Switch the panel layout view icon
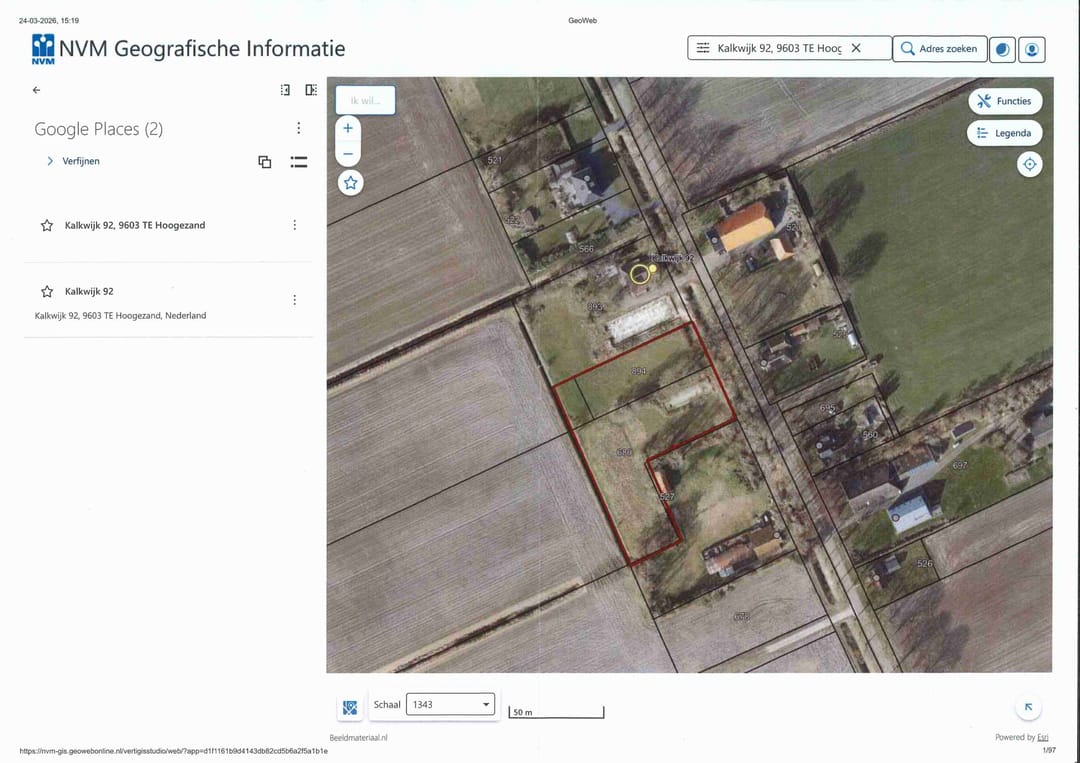 (311, 90)
